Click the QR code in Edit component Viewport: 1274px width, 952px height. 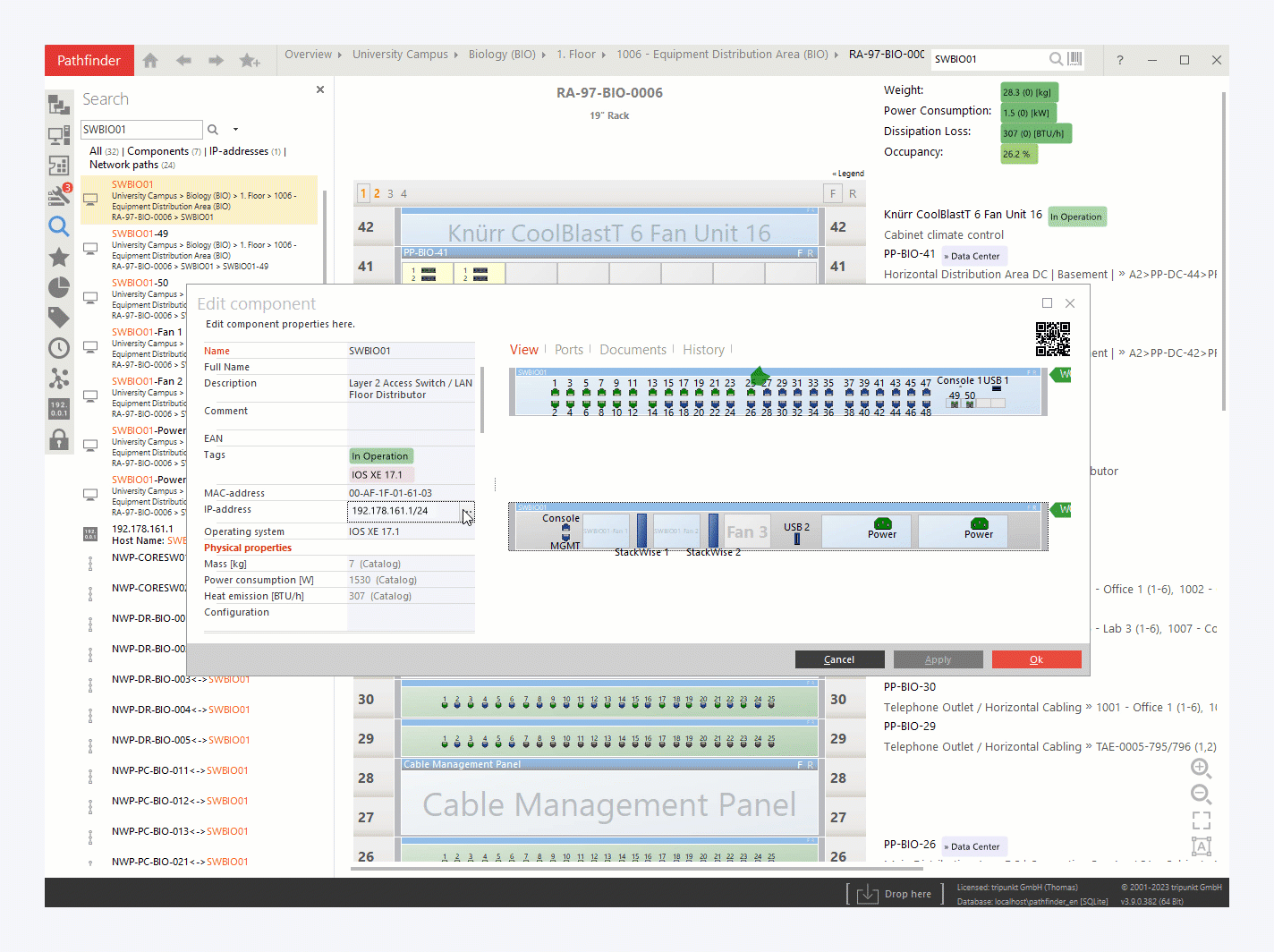(1052, 339)
